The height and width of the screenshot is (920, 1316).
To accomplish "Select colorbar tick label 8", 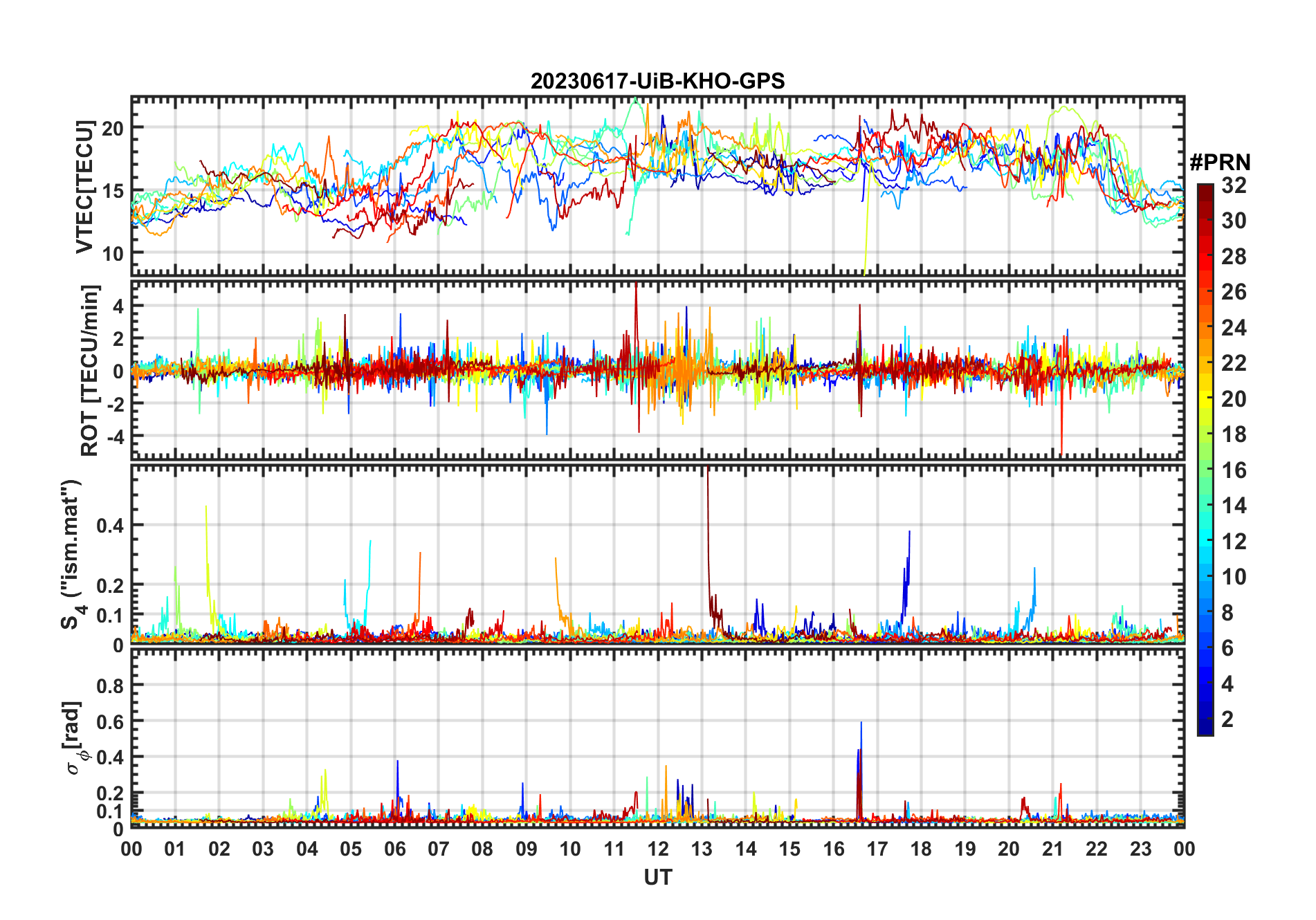I will point(1227,612).
